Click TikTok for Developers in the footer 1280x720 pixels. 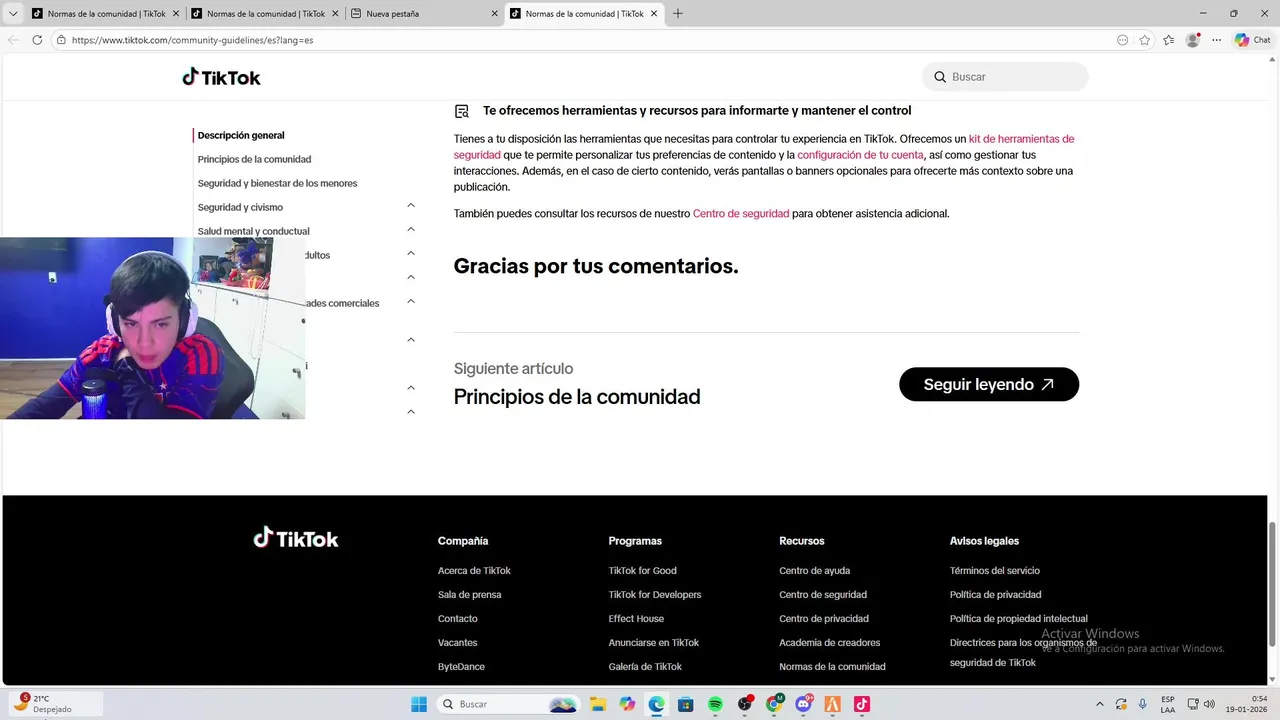655,595
